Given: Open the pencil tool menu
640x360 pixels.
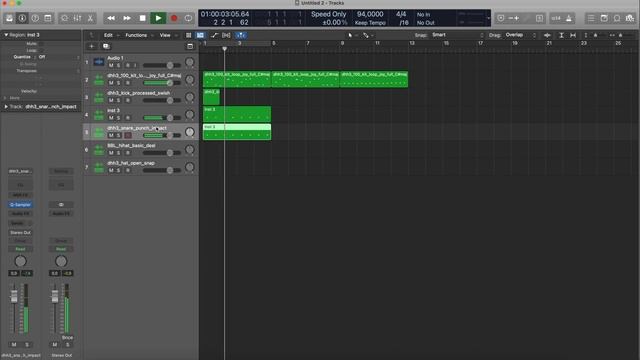Looking at the screenshot, I should (x=368, y=36).
